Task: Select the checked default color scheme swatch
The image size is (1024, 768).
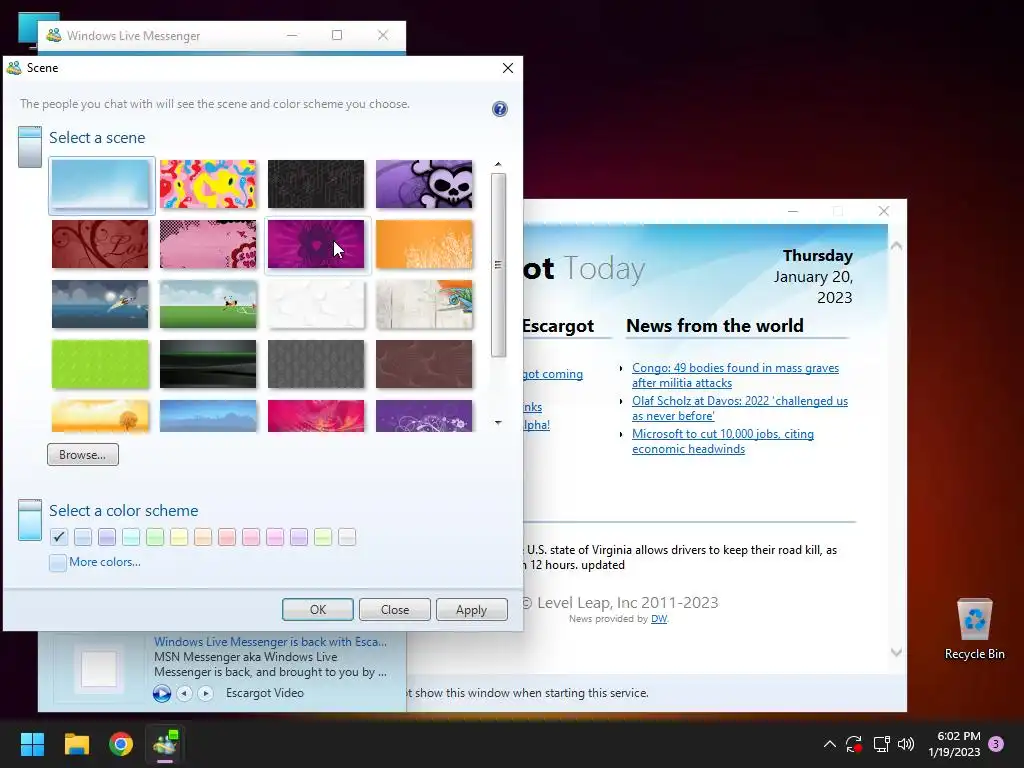Action: point(59,537)
